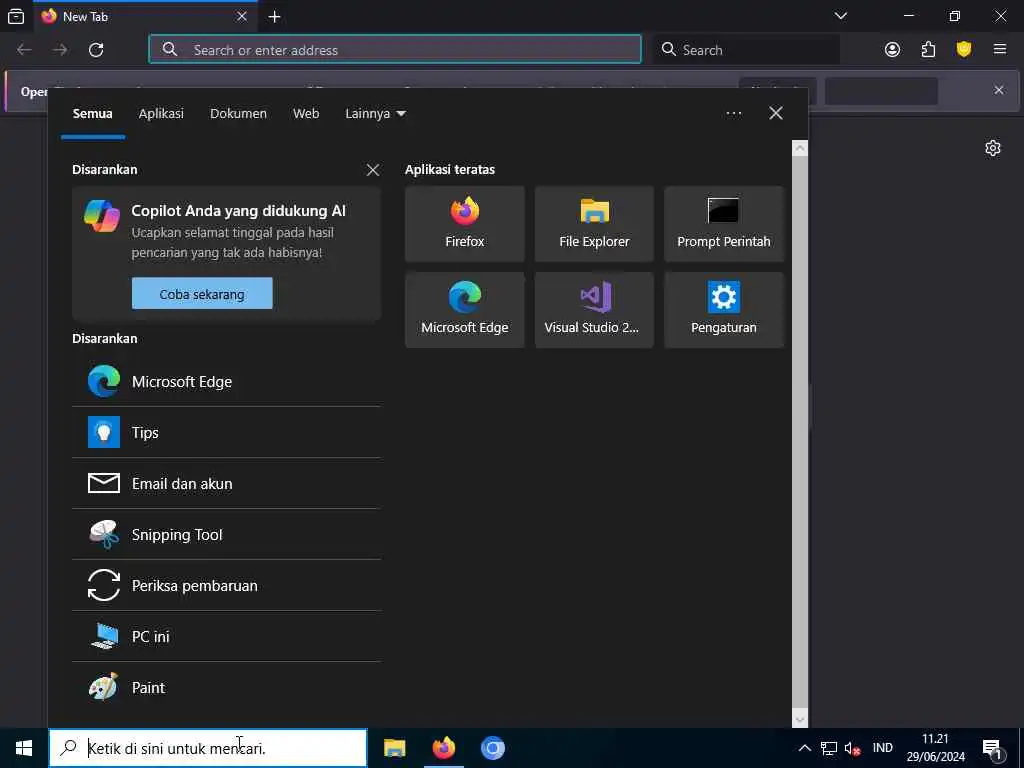Click the Firefox address bar
The image size is (1024, 768).
point(395,50)
